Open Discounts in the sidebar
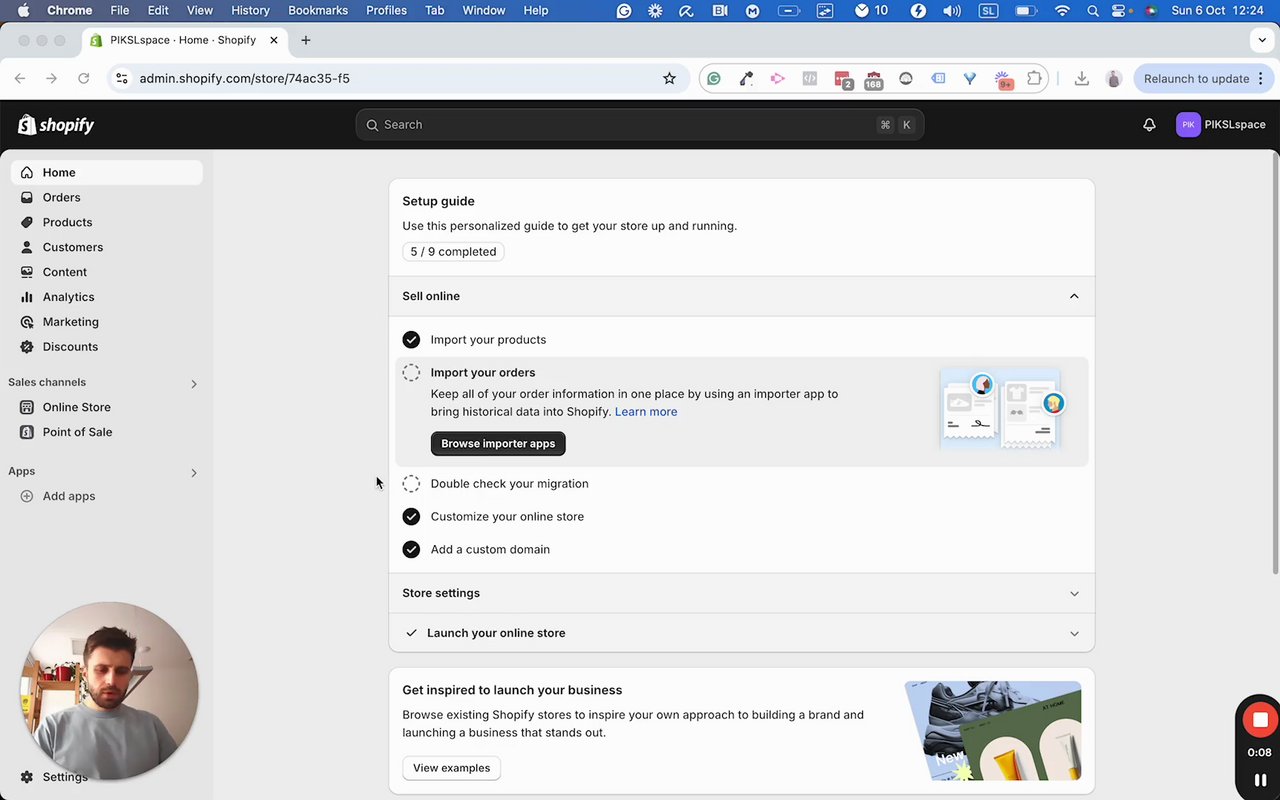 click(x=106, y=347)
